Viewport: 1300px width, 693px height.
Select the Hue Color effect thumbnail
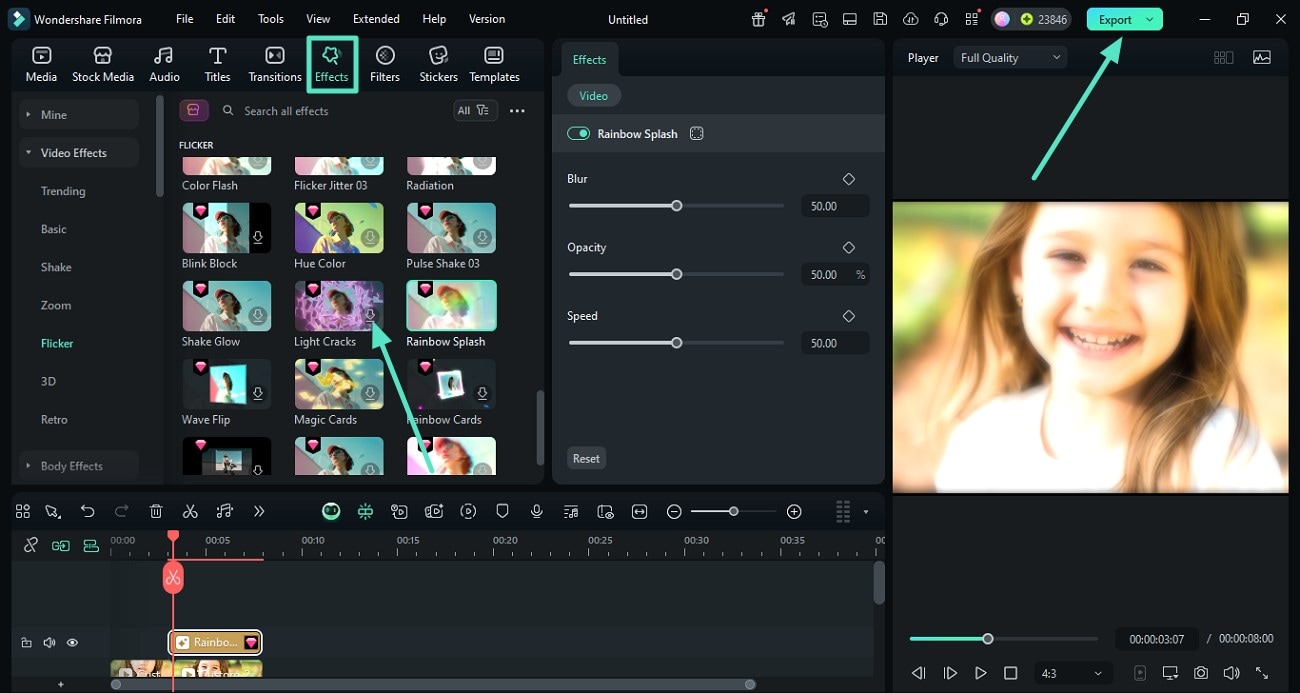339,227
